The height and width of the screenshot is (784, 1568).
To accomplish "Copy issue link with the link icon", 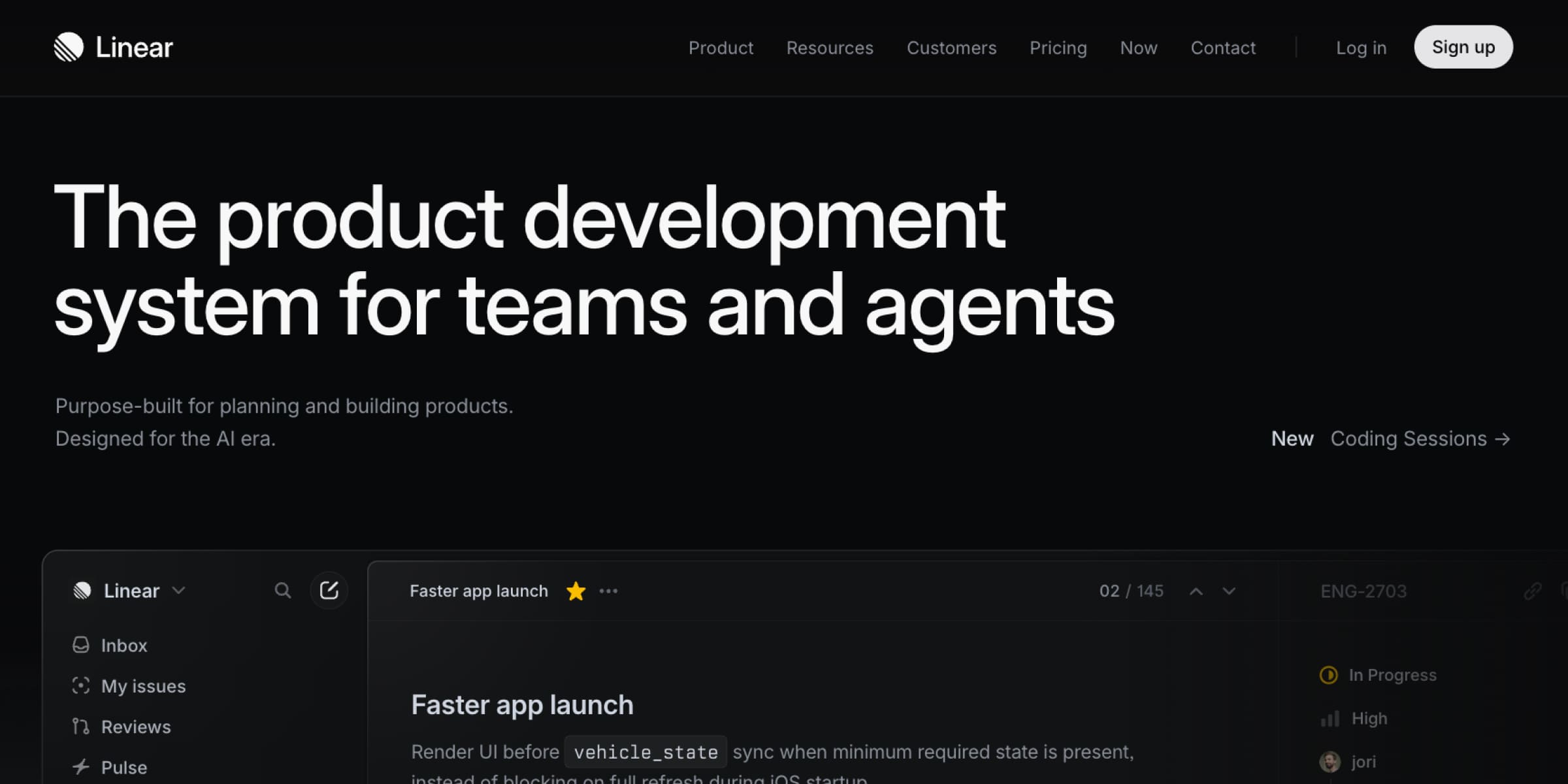I will click(x=1533, y=591).
